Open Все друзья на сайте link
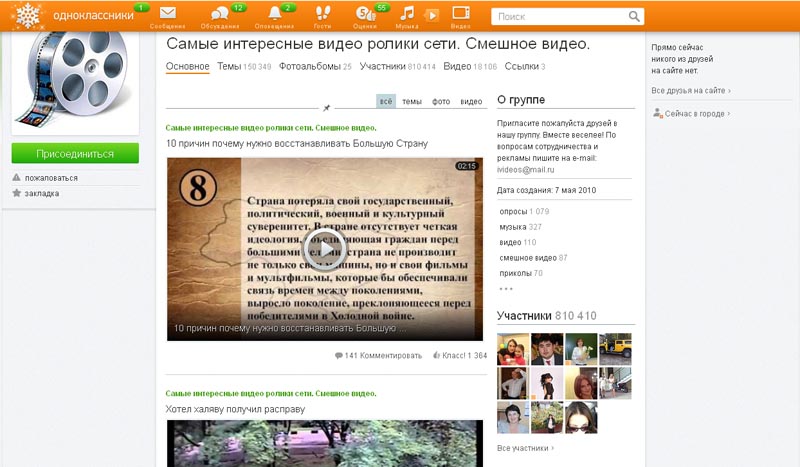This screenshot has width=800, height=467. [x=691, y=90]
